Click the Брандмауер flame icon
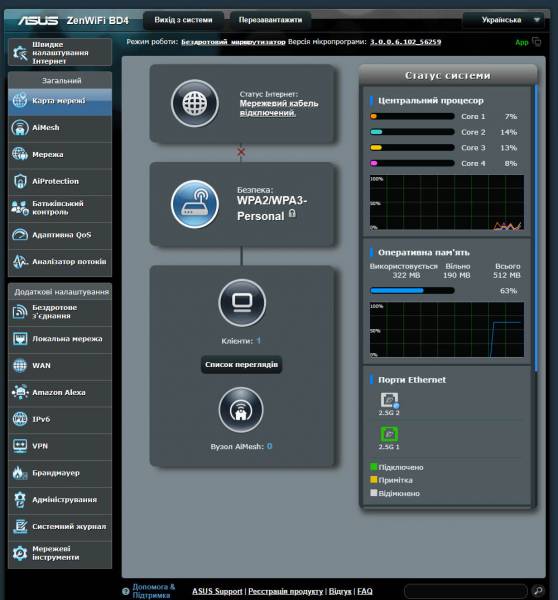 20,473
